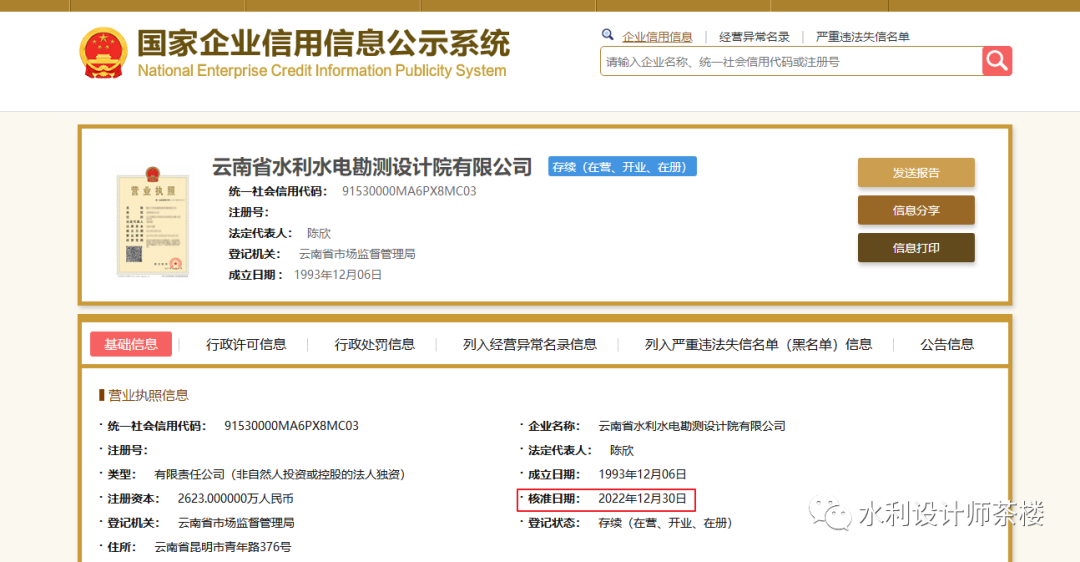
Task: Open the business license thumbnail image
Action: tap(153, 222)
